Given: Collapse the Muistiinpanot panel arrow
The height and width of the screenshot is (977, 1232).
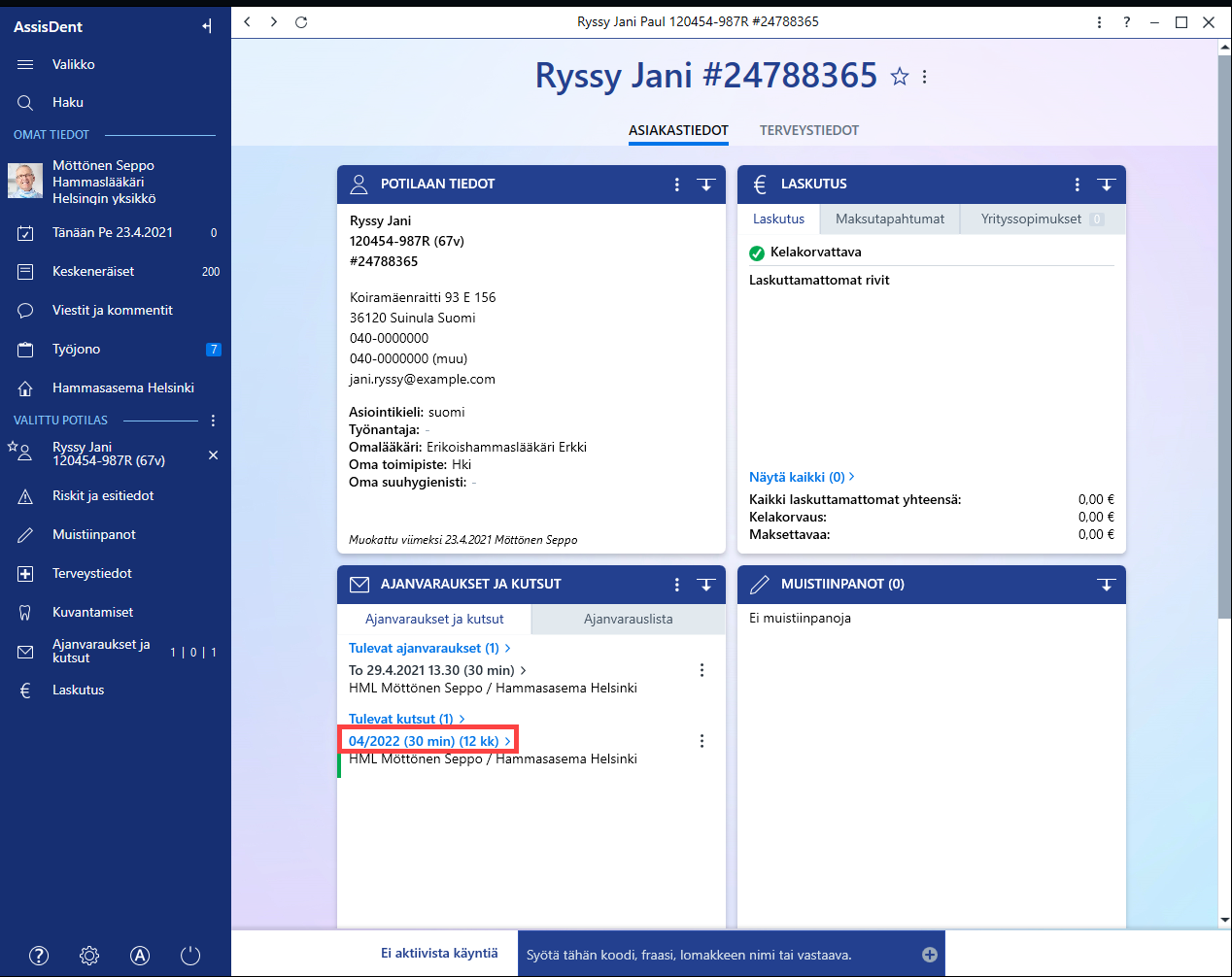Looking at the screenshot, I should [1107, 585].
